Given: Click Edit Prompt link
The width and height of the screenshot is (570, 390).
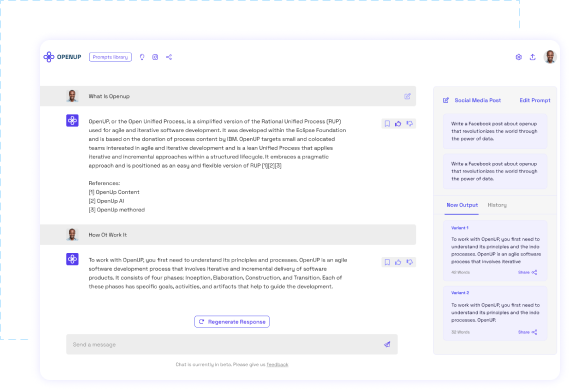Looking at the screenshot, I should coord(535,100).
